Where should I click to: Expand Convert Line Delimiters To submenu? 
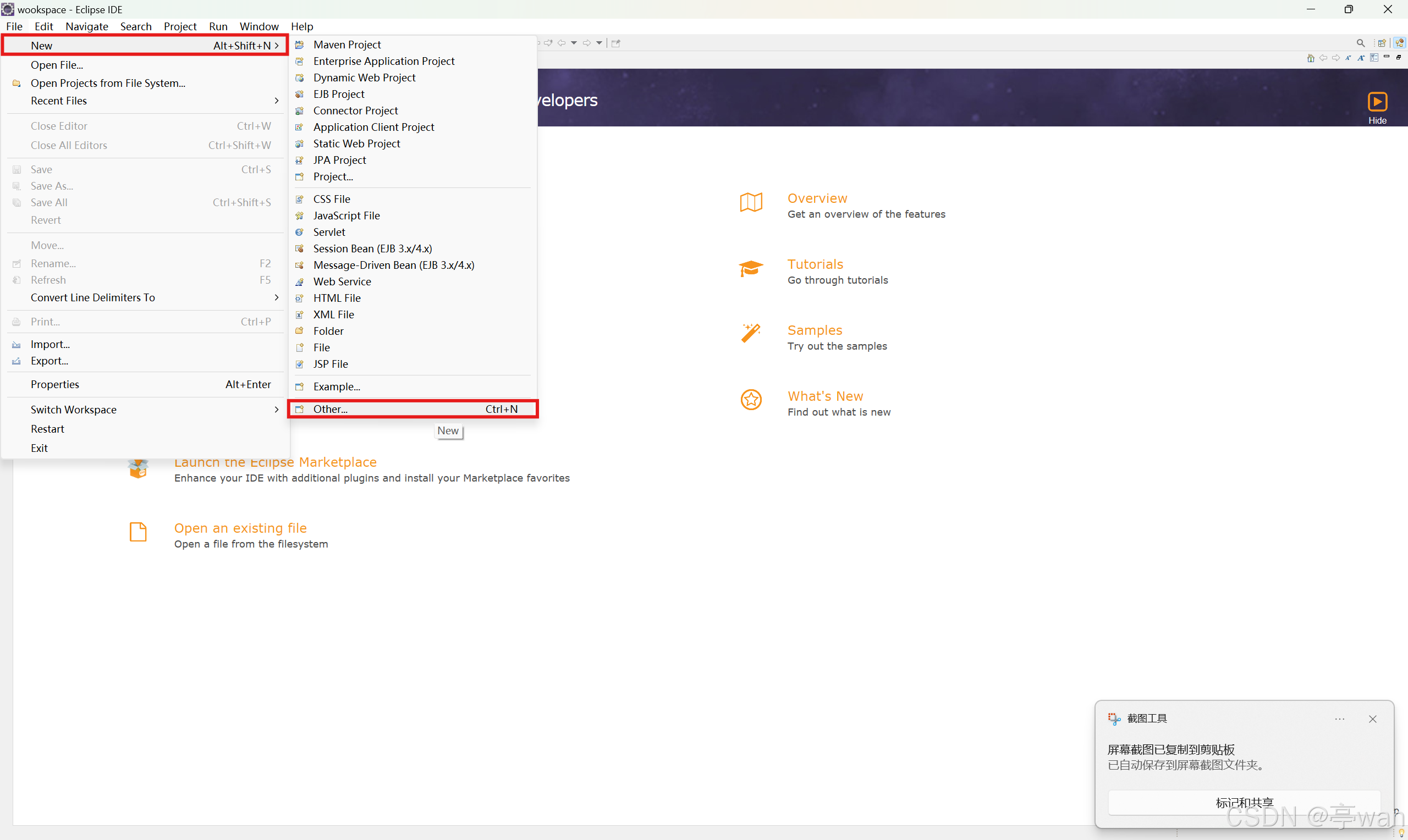pos(146,298)
